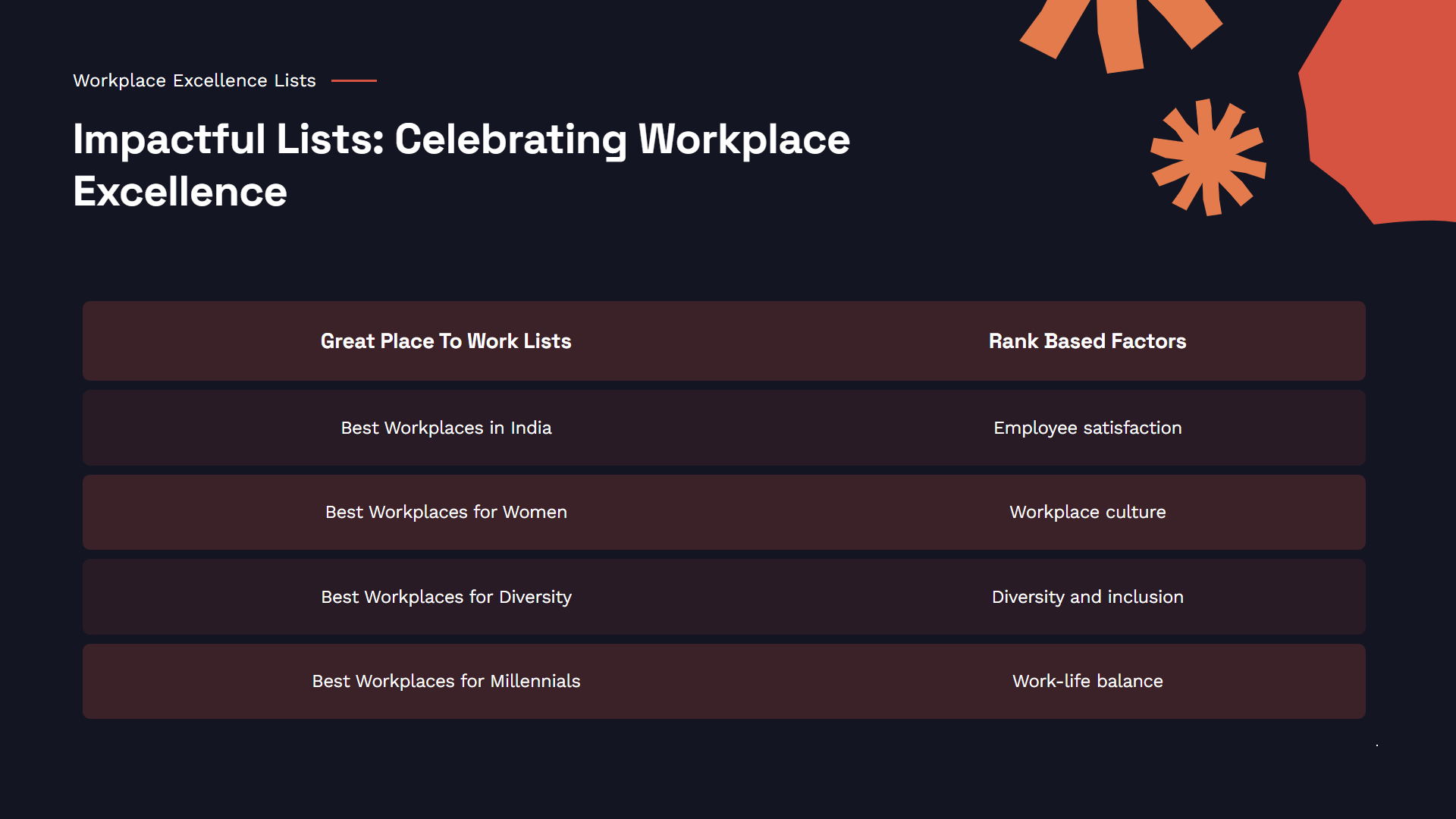Click the 'Work-life balance' cell
This screenshot has width=1456, height=819.
[x=1087, y=681]
